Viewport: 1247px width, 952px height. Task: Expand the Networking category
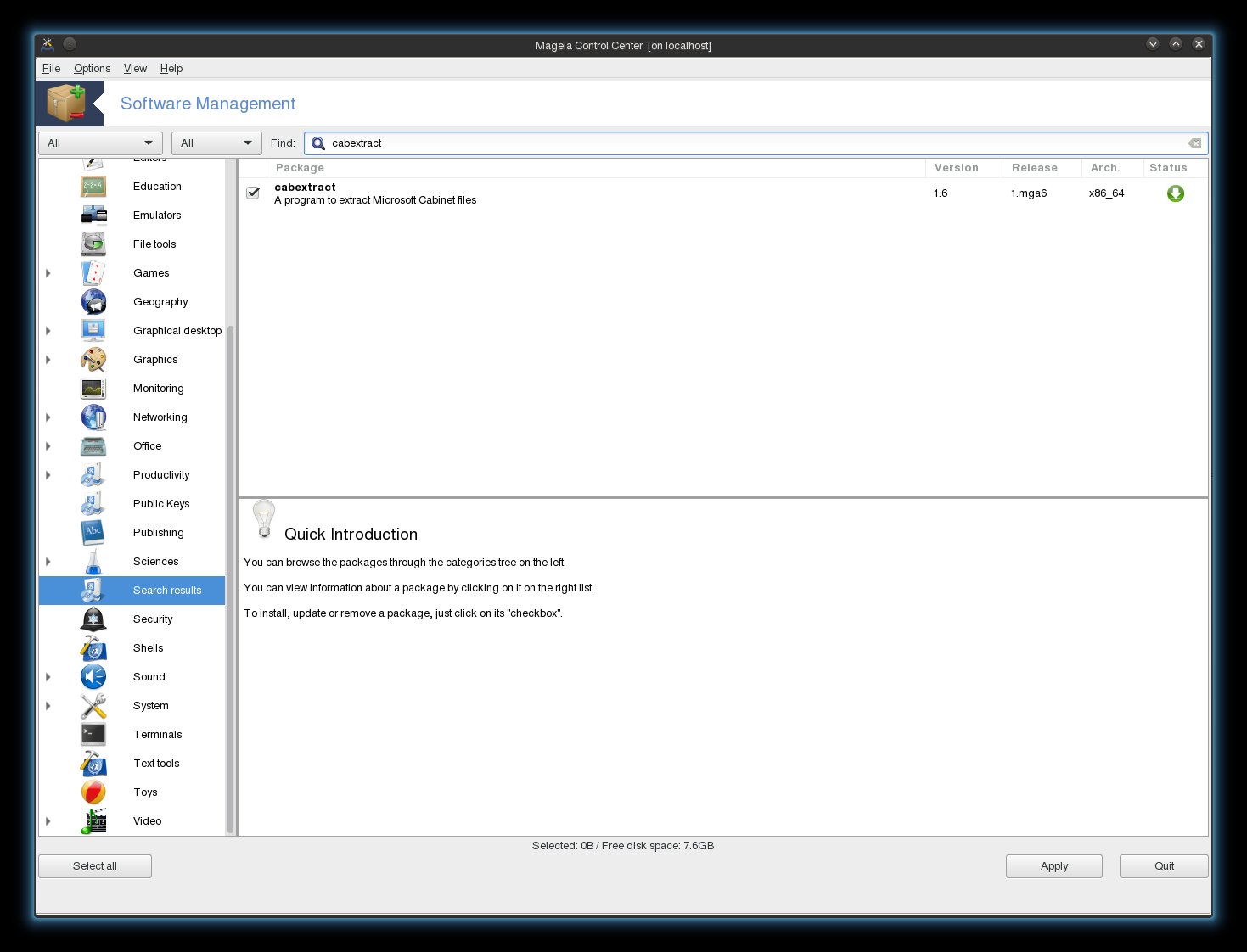coord(48,417)
